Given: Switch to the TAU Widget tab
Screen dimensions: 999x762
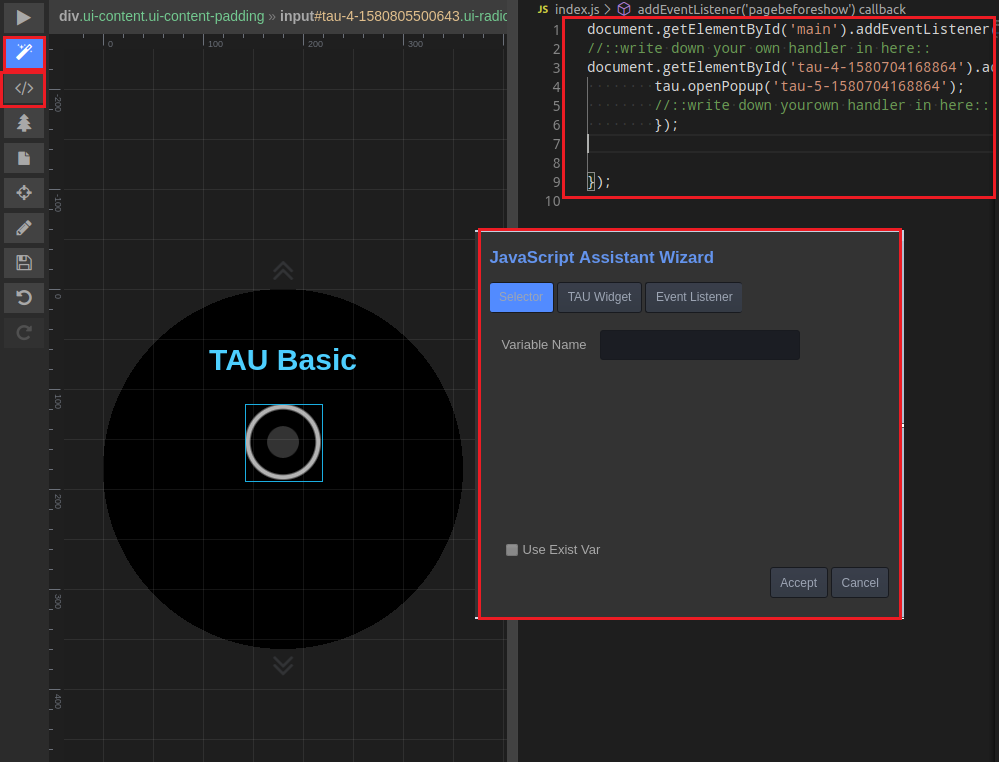Looking at the screenshot, I should 599,297.
